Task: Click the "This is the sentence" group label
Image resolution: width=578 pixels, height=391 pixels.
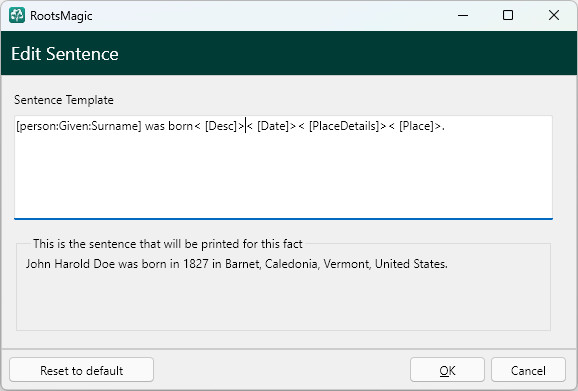Action: pyautogui.click(x=168, y=244)
